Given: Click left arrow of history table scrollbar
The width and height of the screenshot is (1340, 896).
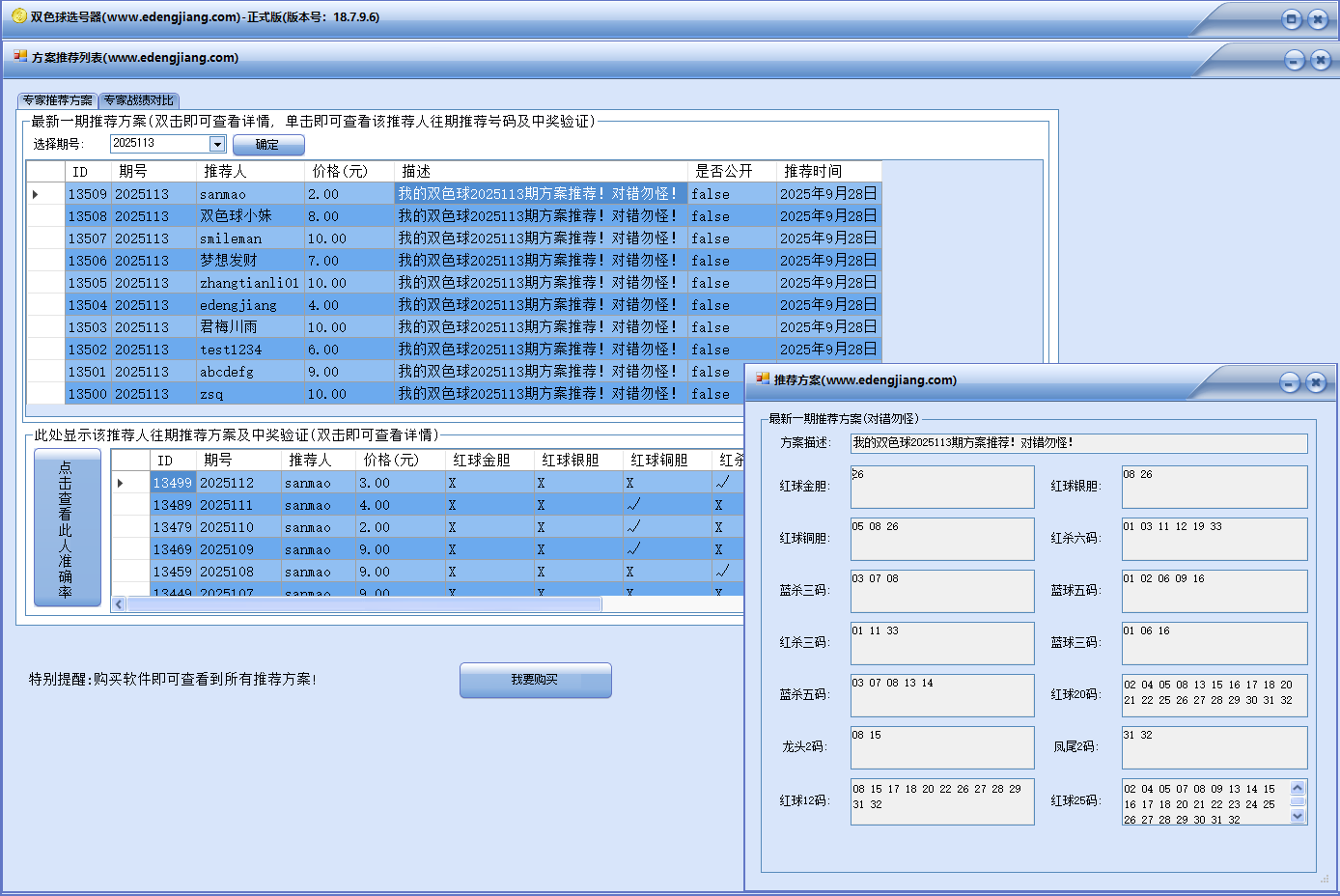Looking at the screenshot, I should [119, 604].
